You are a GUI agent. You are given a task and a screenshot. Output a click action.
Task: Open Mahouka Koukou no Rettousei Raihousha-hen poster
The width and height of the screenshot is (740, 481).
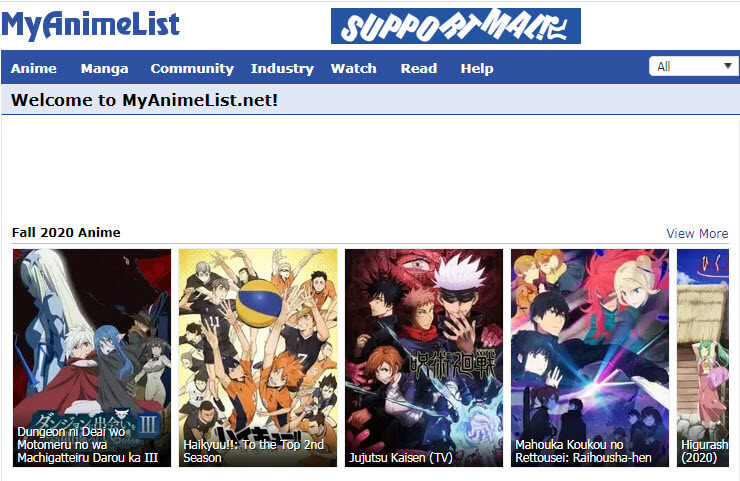tap(590, 358)
